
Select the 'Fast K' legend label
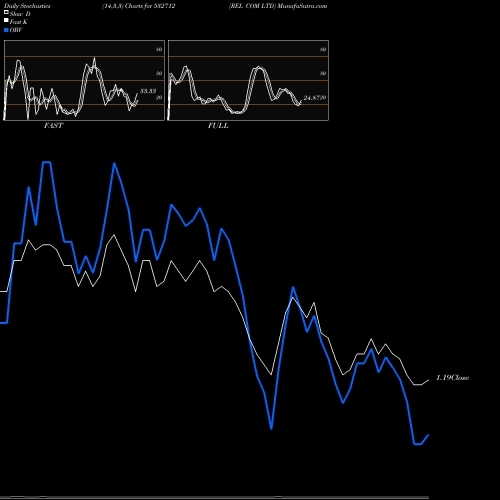19,22
